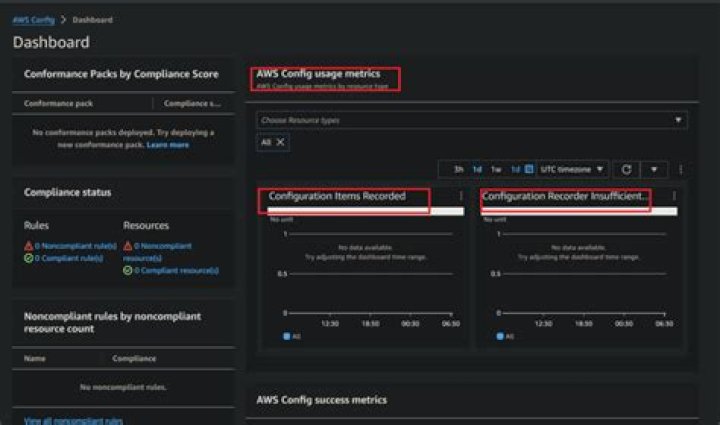Viewport: 720px width, 425px height.
Task: Open the 0 Compliant rule(s) link
Action: 69,258
